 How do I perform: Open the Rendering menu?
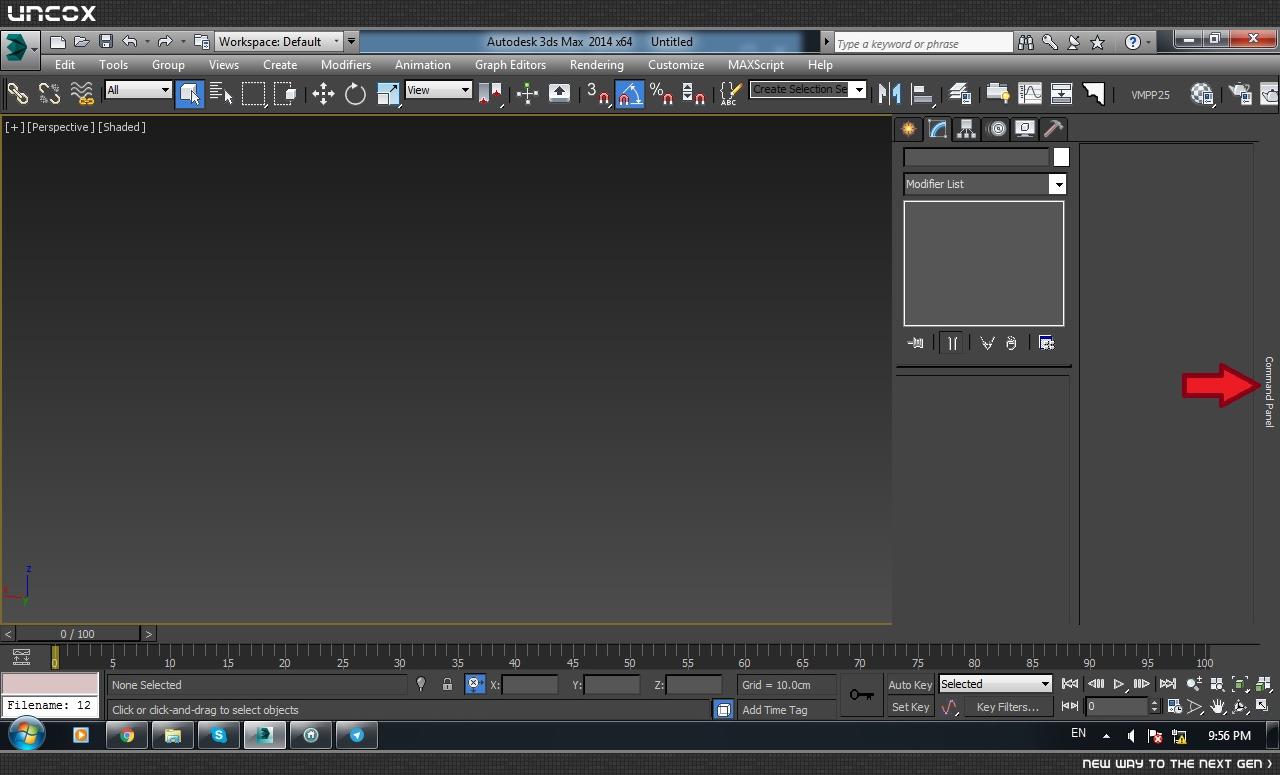(597, 65)
